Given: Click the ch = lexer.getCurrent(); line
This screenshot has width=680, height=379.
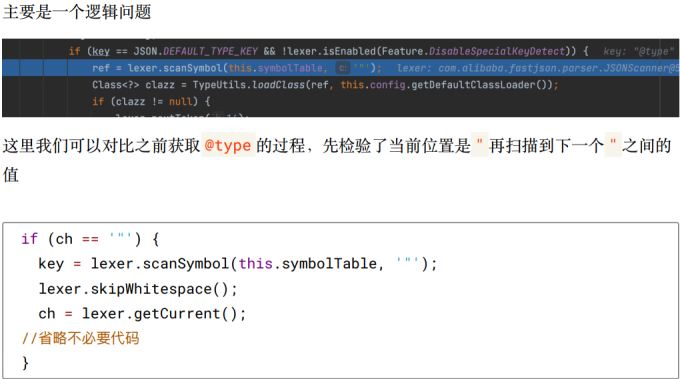Looking at the screenshot, I should 142,314.
